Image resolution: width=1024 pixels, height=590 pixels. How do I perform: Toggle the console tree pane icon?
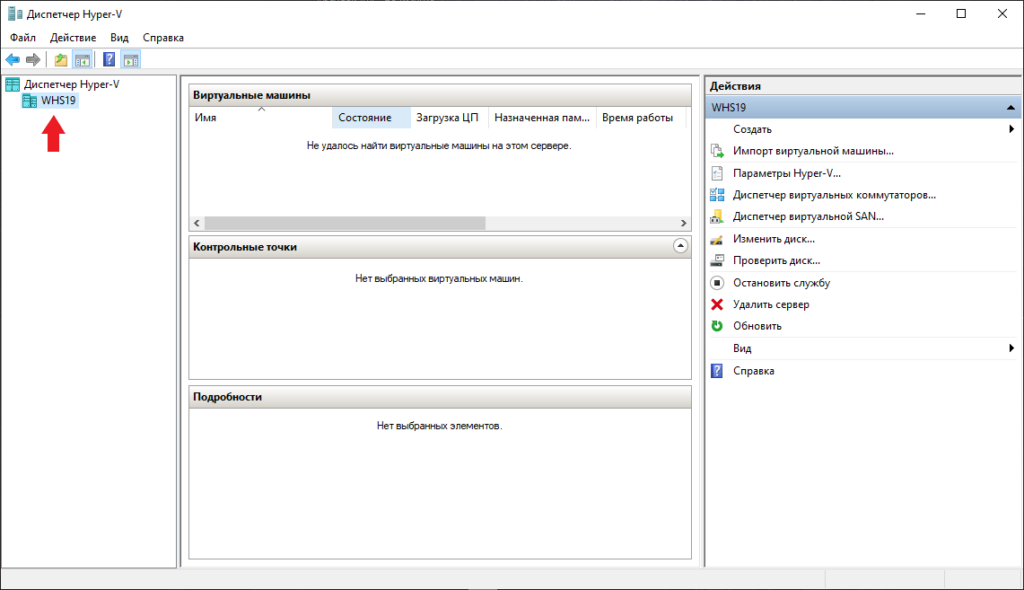pyautogui.click(x=82, y=60)
